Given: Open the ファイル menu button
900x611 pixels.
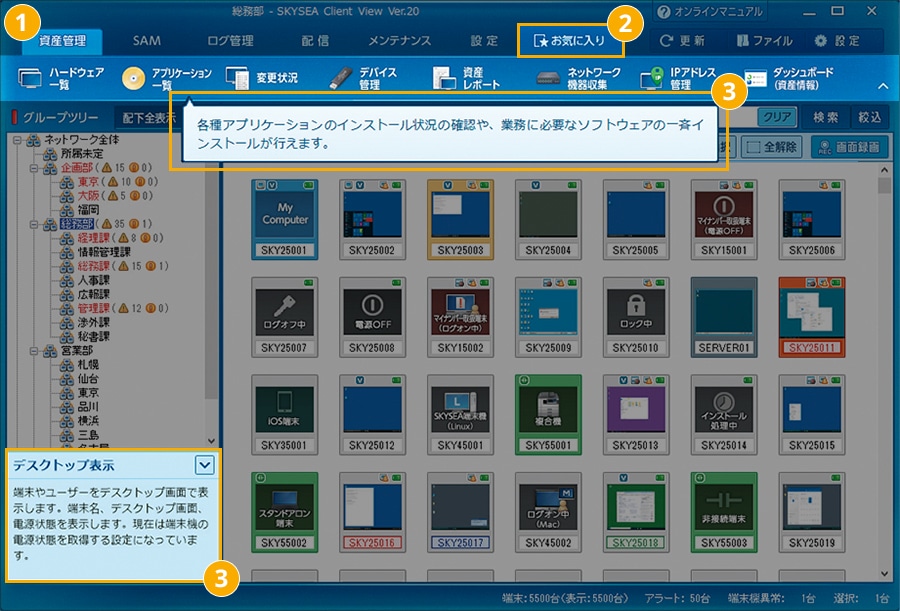Looking at the screenshot, I should (x=764, y=41).
